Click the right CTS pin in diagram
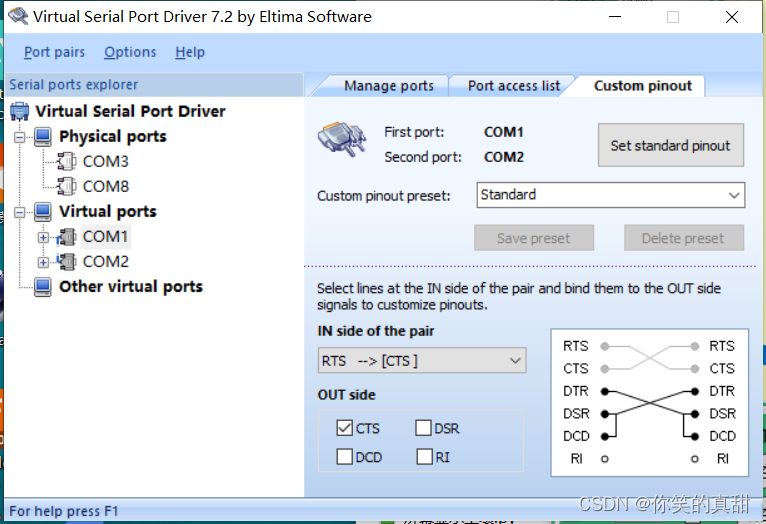 pyautogui.click(x=695, y=369)
